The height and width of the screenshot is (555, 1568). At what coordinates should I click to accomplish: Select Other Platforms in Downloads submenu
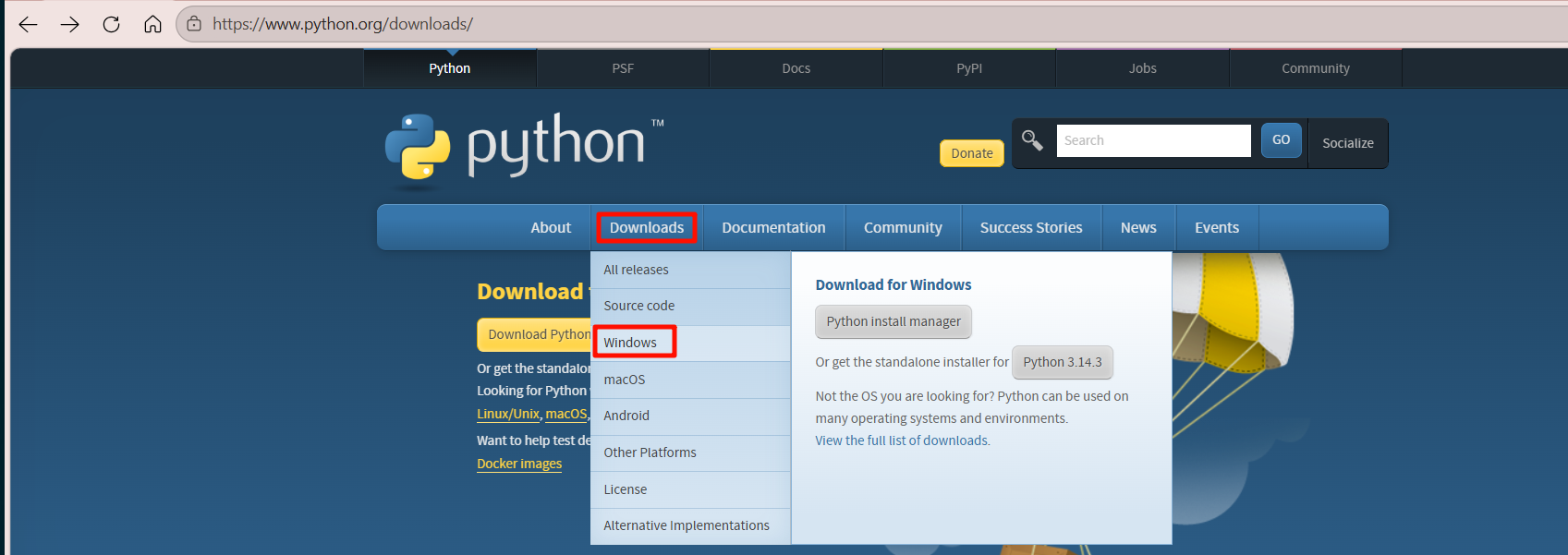coord(690,452)
